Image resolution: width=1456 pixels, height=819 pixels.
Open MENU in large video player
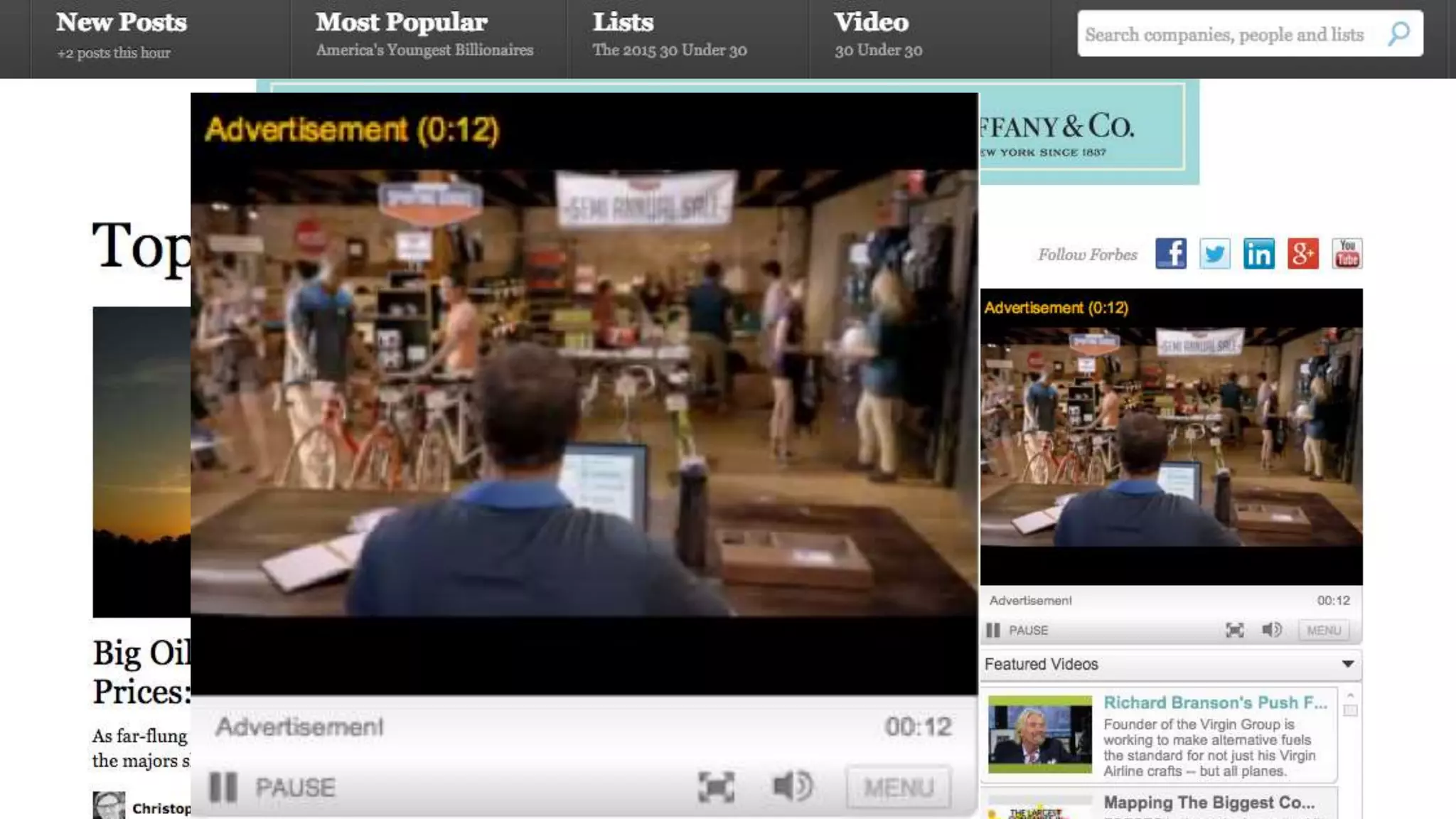pos(899,787)
